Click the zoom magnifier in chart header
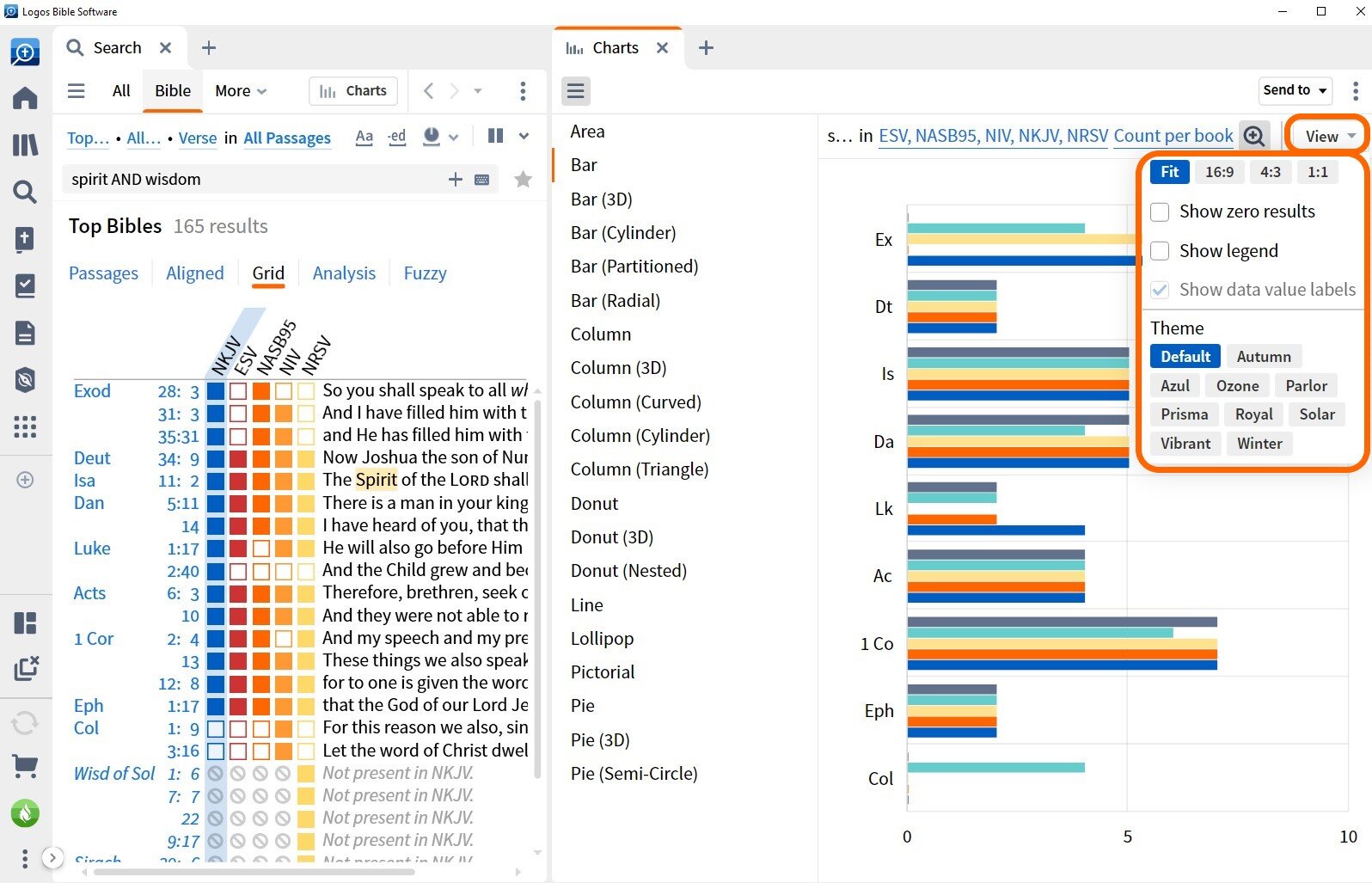1372x883 pixels. [1254, 136]
